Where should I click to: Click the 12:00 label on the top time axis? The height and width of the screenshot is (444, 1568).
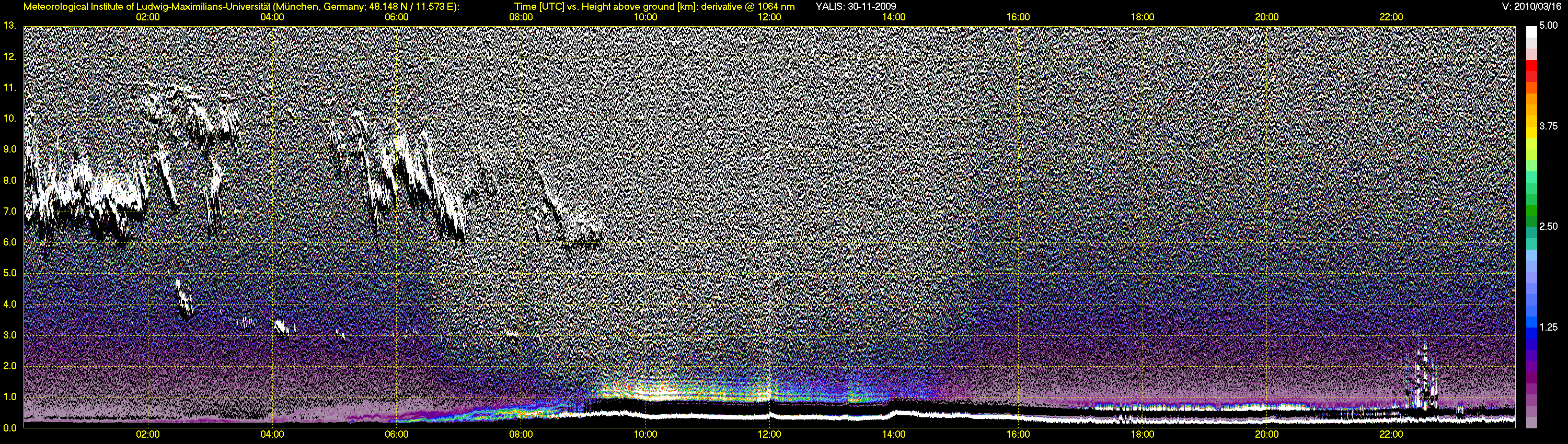click(x=769, y=17)
